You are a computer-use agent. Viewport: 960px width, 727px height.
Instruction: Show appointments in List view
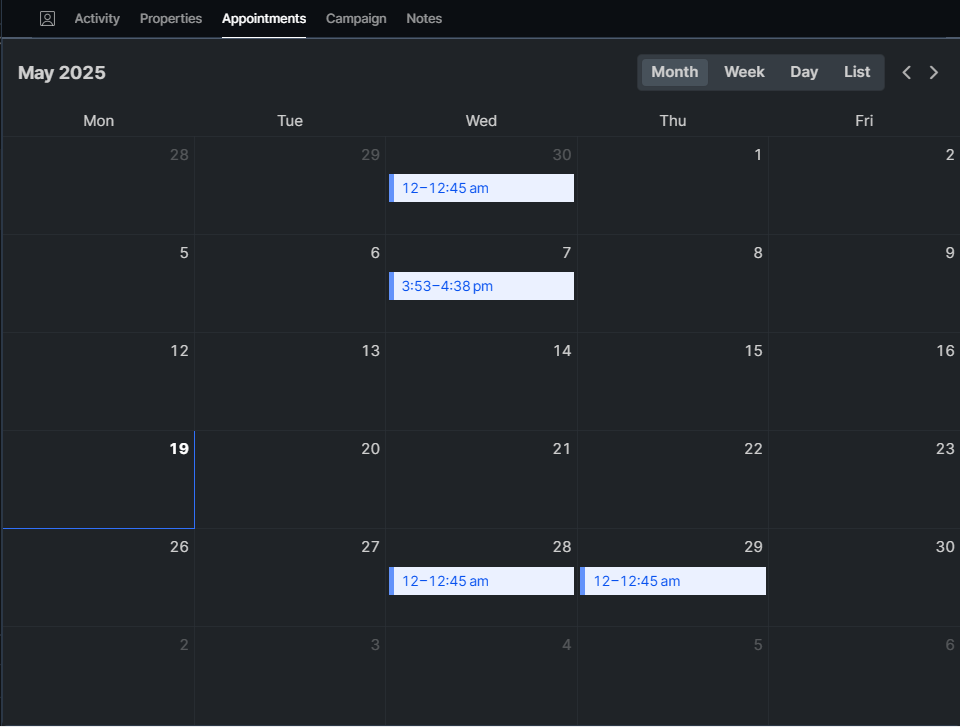coord(857,72)
